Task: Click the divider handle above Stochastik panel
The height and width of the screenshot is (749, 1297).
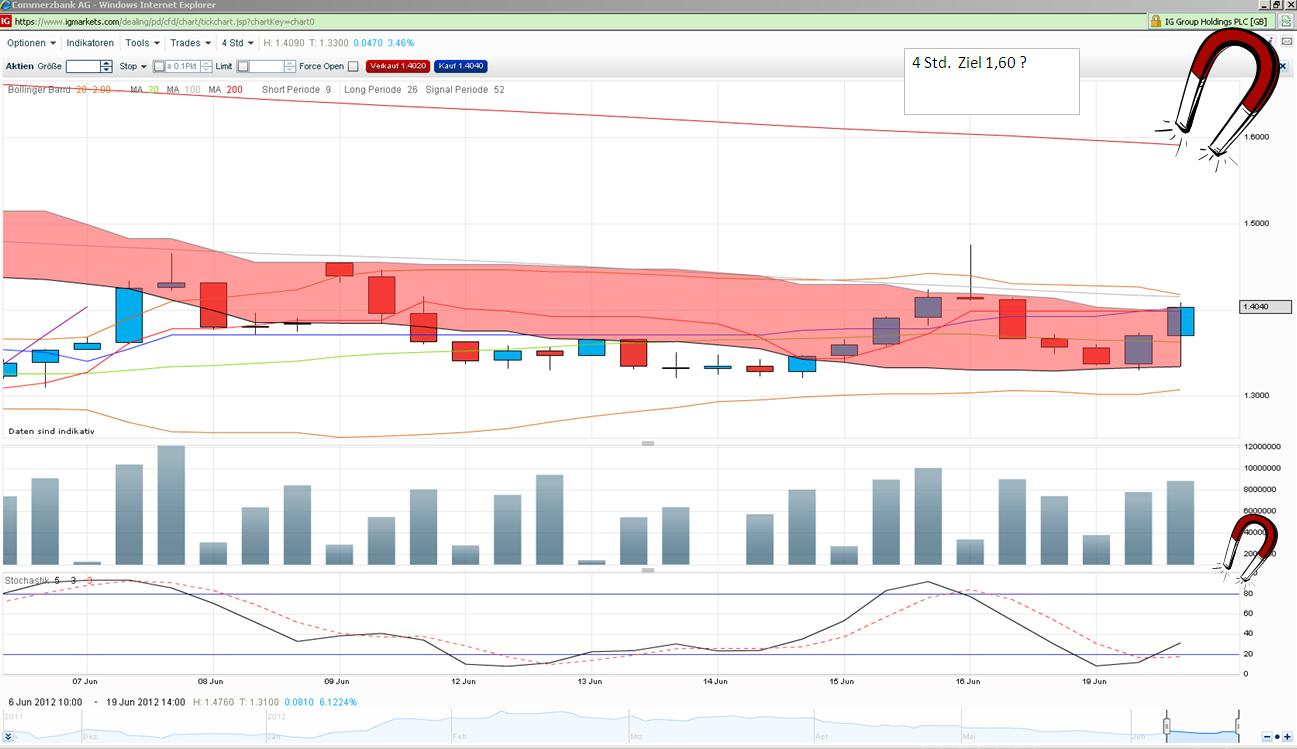Action: click(648, 570)
